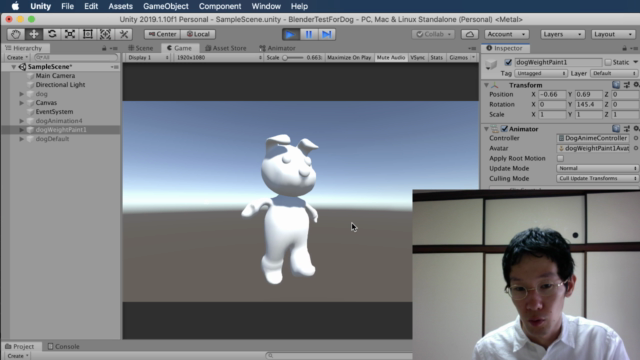Expand dogAnimation4 in Hierarchy
This screenshot has width=640, height=360.
coord(21,121)
